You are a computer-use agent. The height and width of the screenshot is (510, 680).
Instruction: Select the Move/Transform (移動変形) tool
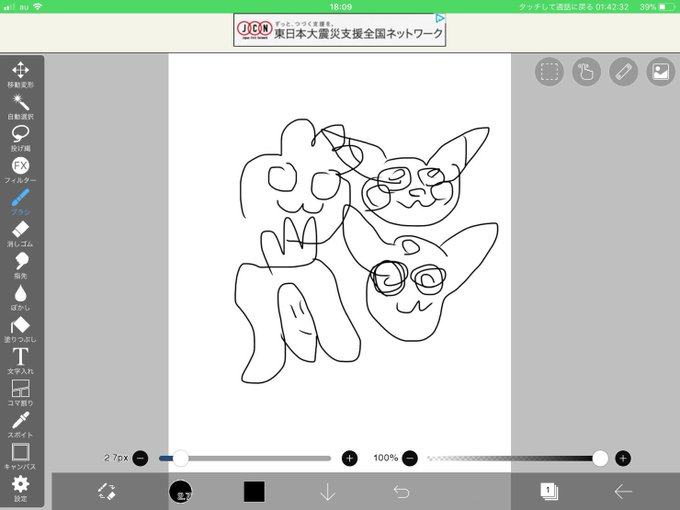pyautogui.click(x=20, y=74)
